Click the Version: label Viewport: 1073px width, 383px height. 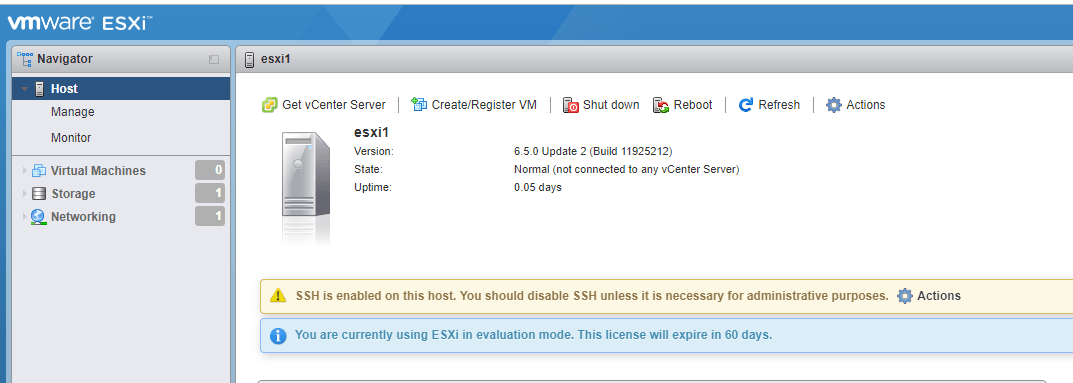point(374,151)
